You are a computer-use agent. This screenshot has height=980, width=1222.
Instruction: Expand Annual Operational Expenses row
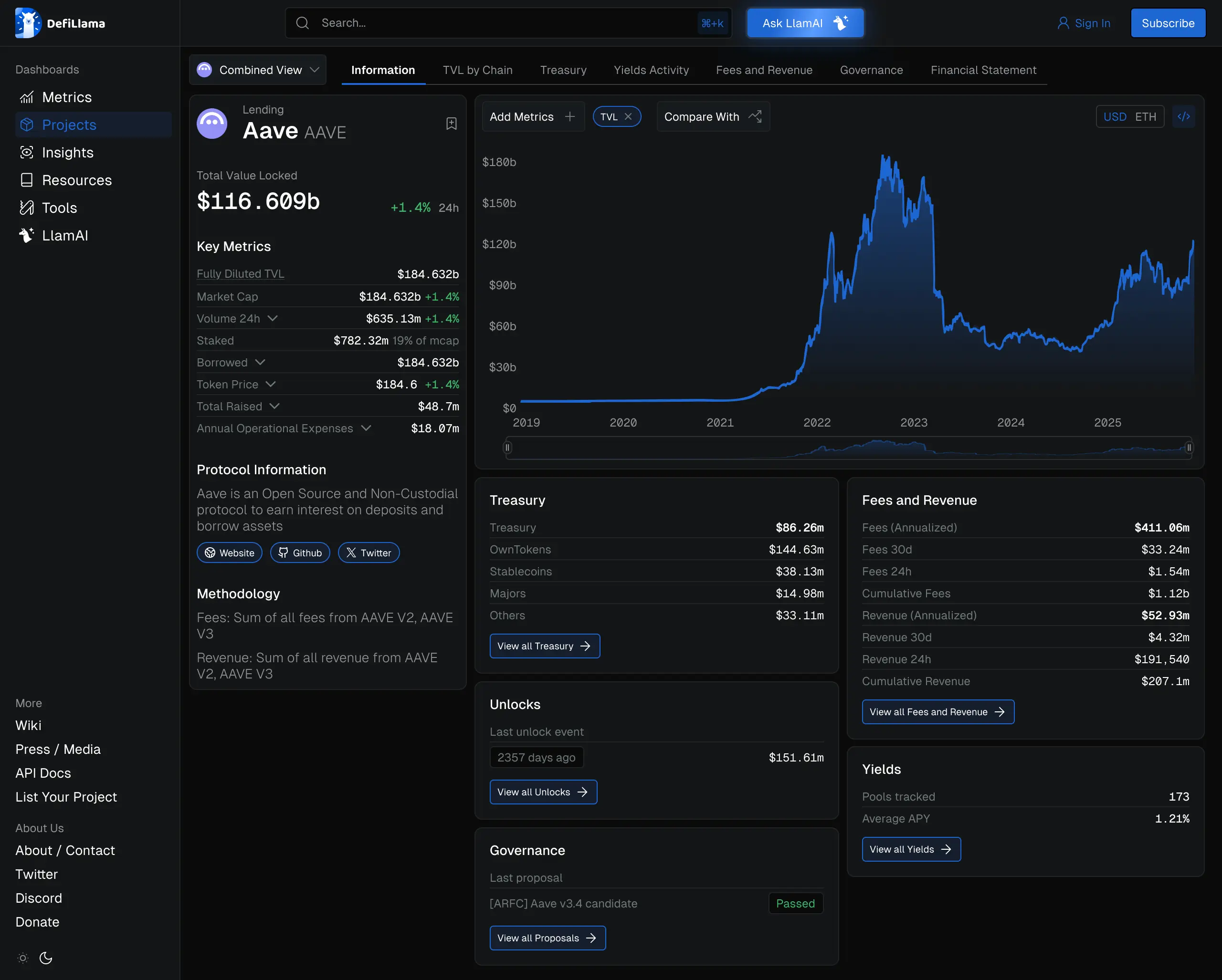366,428
